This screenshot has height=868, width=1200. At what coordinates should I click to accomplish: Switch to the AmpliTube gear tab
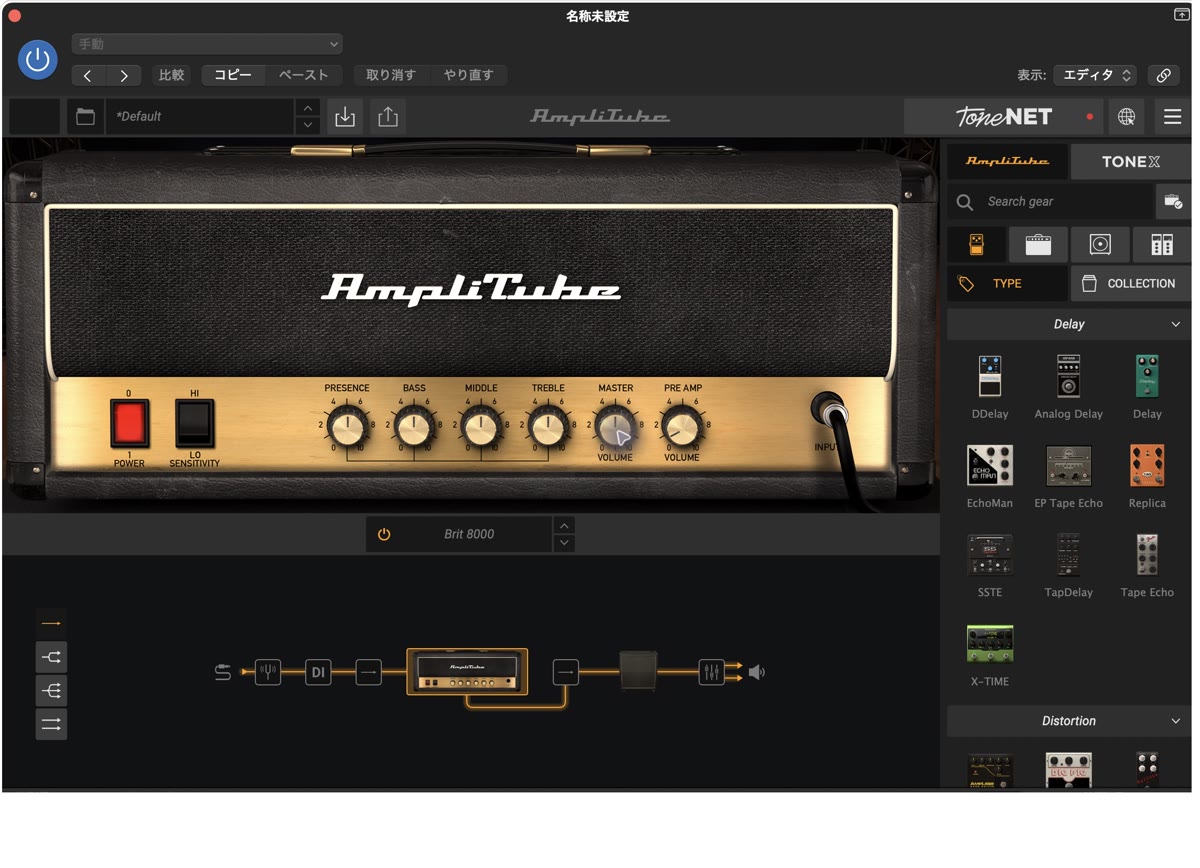(1007, 161)
